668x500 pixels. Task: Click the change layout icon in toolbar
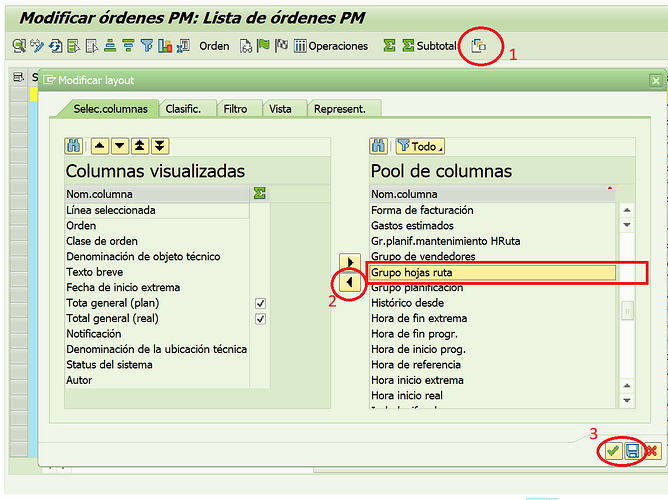[x=479, y=46]
